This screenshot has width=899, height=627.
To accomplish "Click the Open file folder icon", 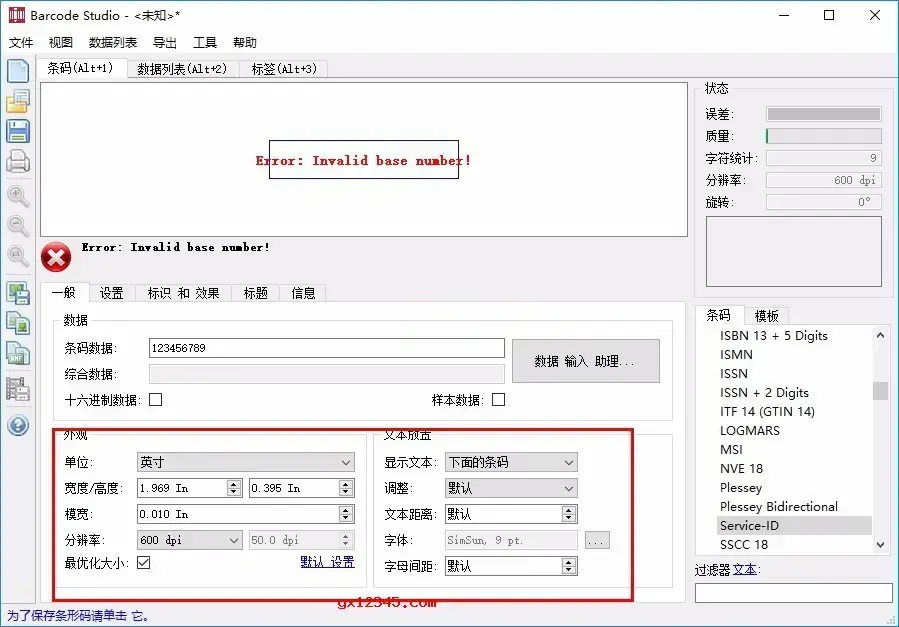I will (x=18, y=101).
